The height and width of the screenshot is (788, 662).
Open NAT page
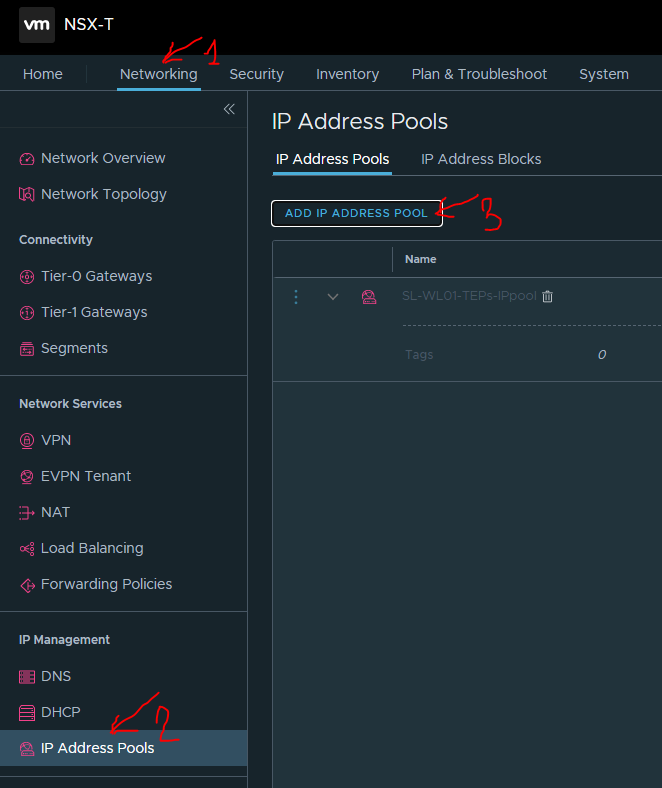tap(55, 512)
